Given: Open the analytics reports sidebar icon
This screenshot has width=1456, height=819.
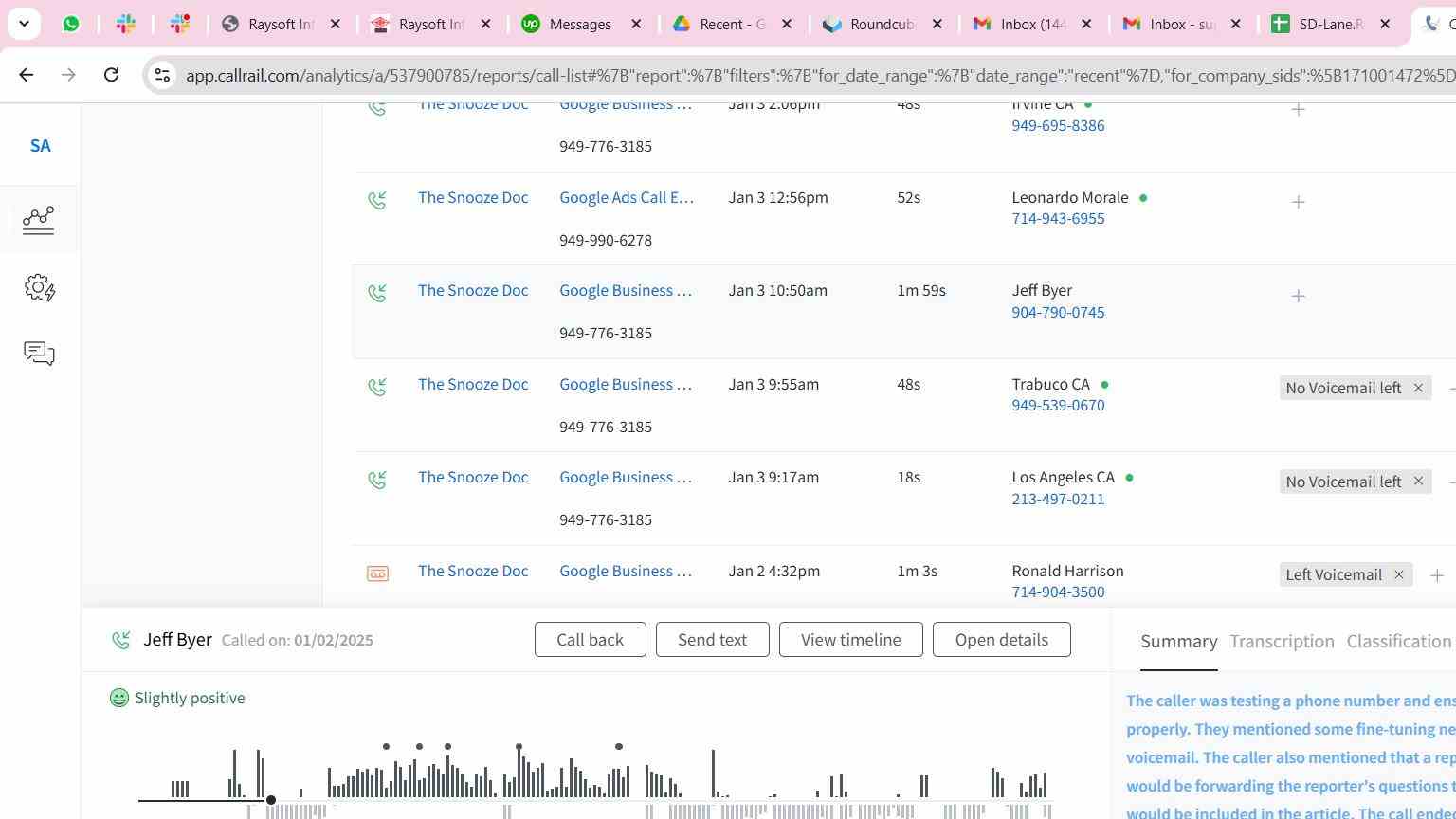Looking at the screenshot, I should [x=39, y=220].
